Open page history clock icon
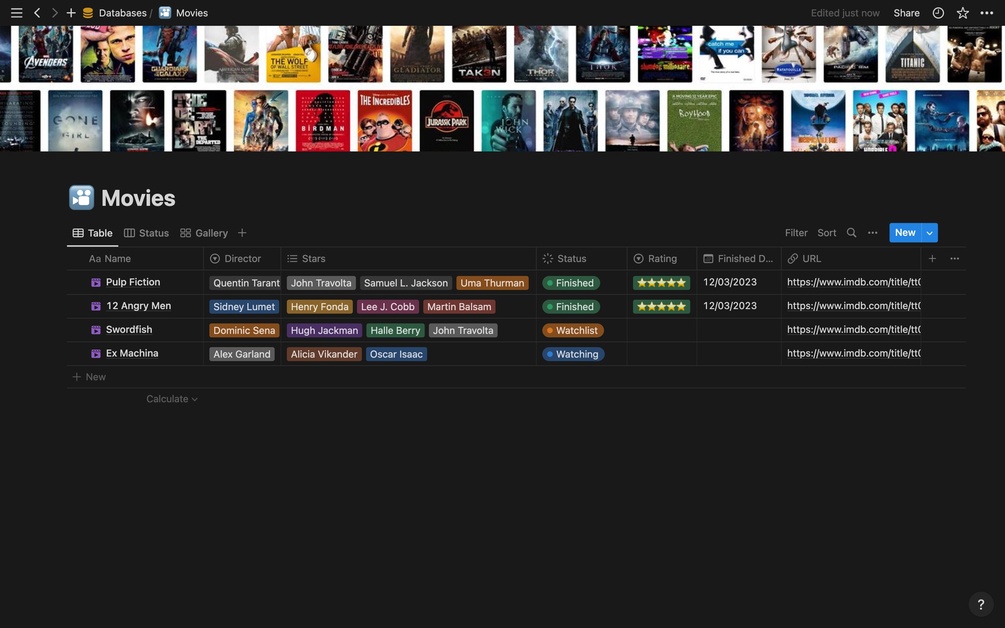 click(x=938, y=13)
